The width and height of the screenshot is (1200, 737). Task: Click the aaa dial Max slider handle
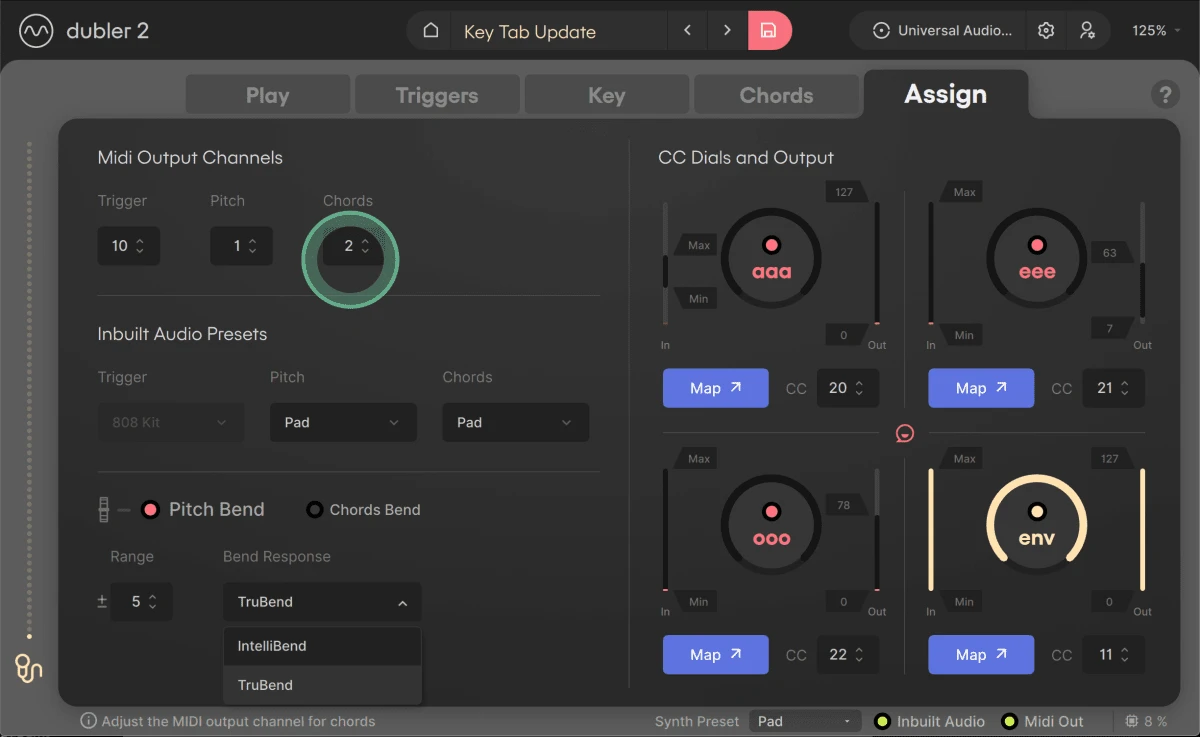point(695,245)
